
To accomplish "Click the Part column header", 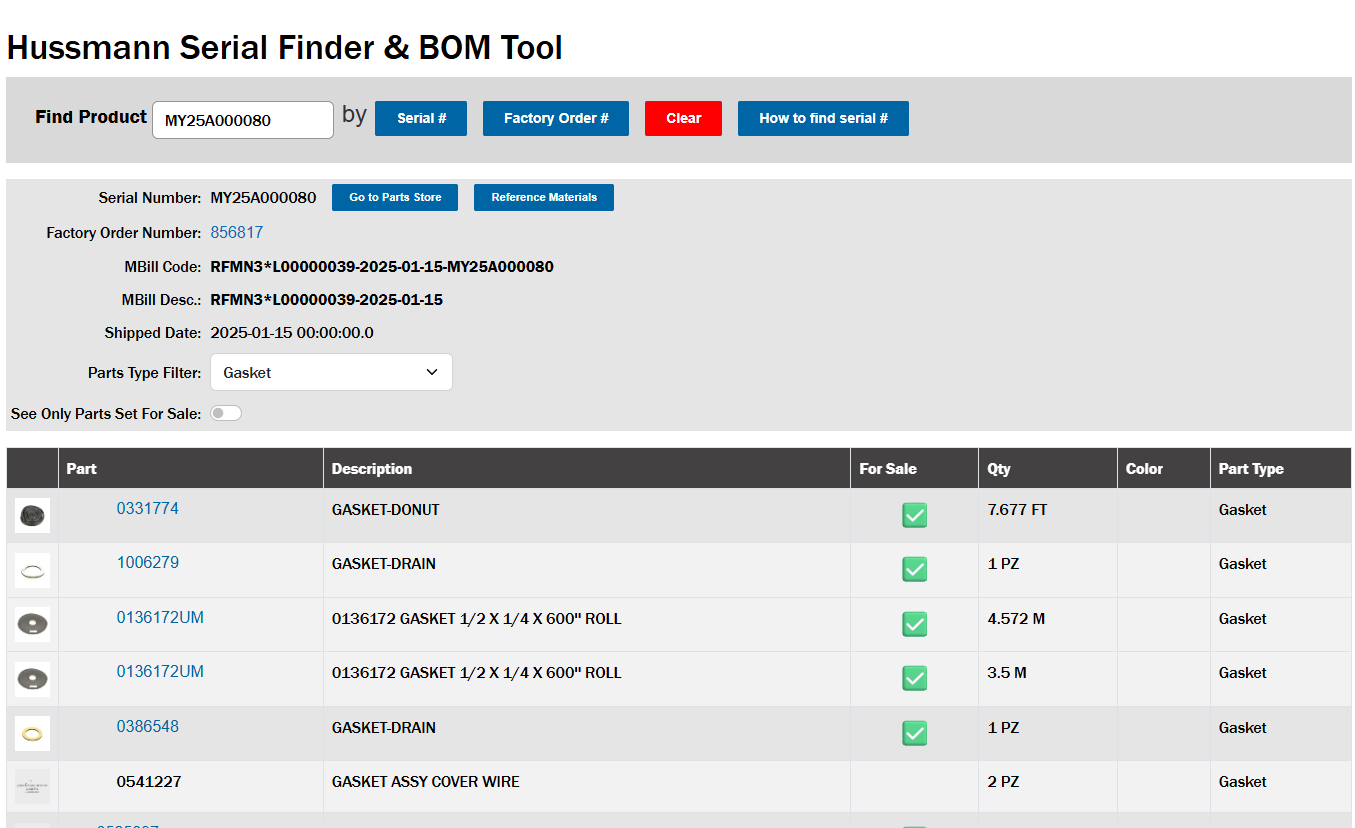I will pyautogui.click(x=82, y=468).
